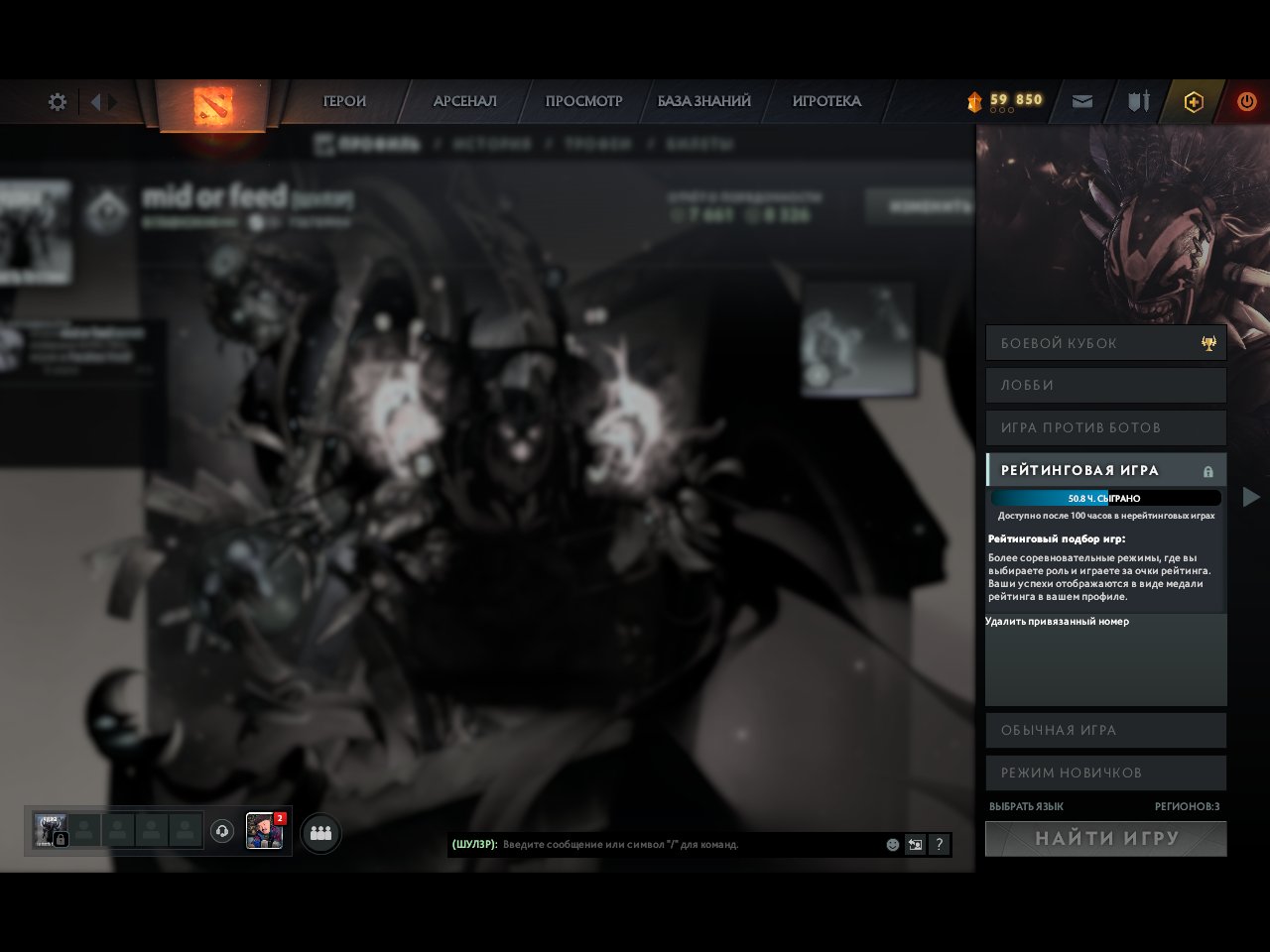The width and height of the screenshot is (1270, 952).
Task: Expand the Рейтинговая игра locked section
Action: click(1106, 470)
